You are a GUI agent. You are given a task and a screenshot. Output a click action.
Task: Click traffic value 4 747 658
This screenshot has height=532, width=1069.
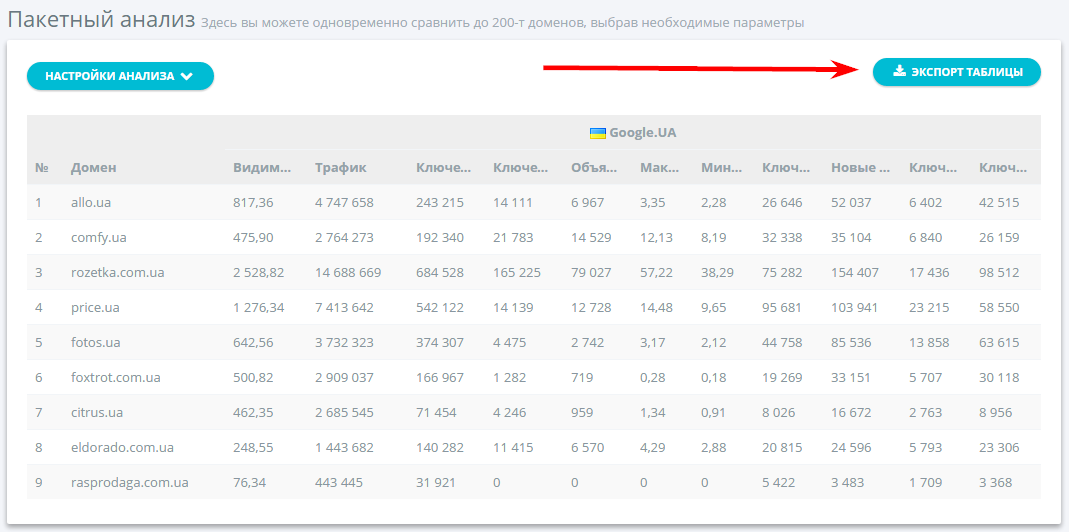[x=344, y=203]
